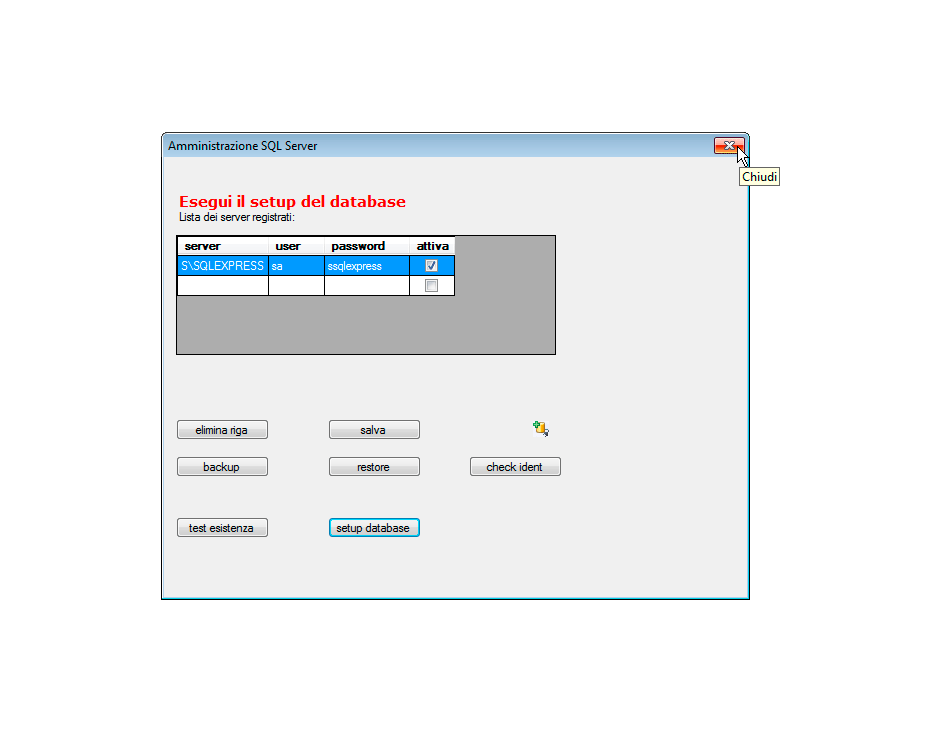Launch setup database
Viewport: 940px width, 732px height.
[374, 528]
